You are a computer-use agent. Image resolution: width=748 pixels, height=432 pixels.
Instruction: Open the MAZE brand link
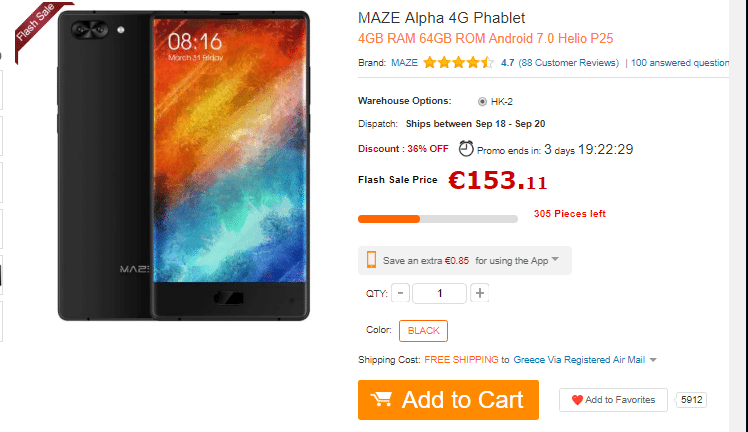click(x=405, y=63)
